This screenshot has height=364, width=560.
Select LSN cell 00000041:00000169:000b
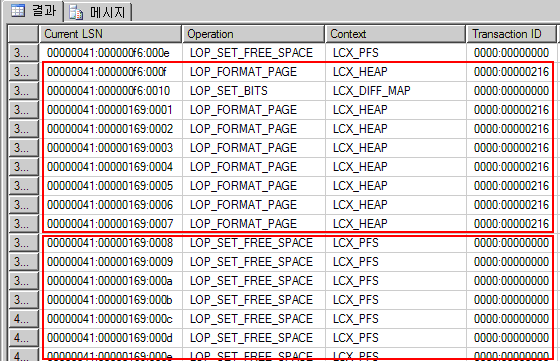coord(111,300)
